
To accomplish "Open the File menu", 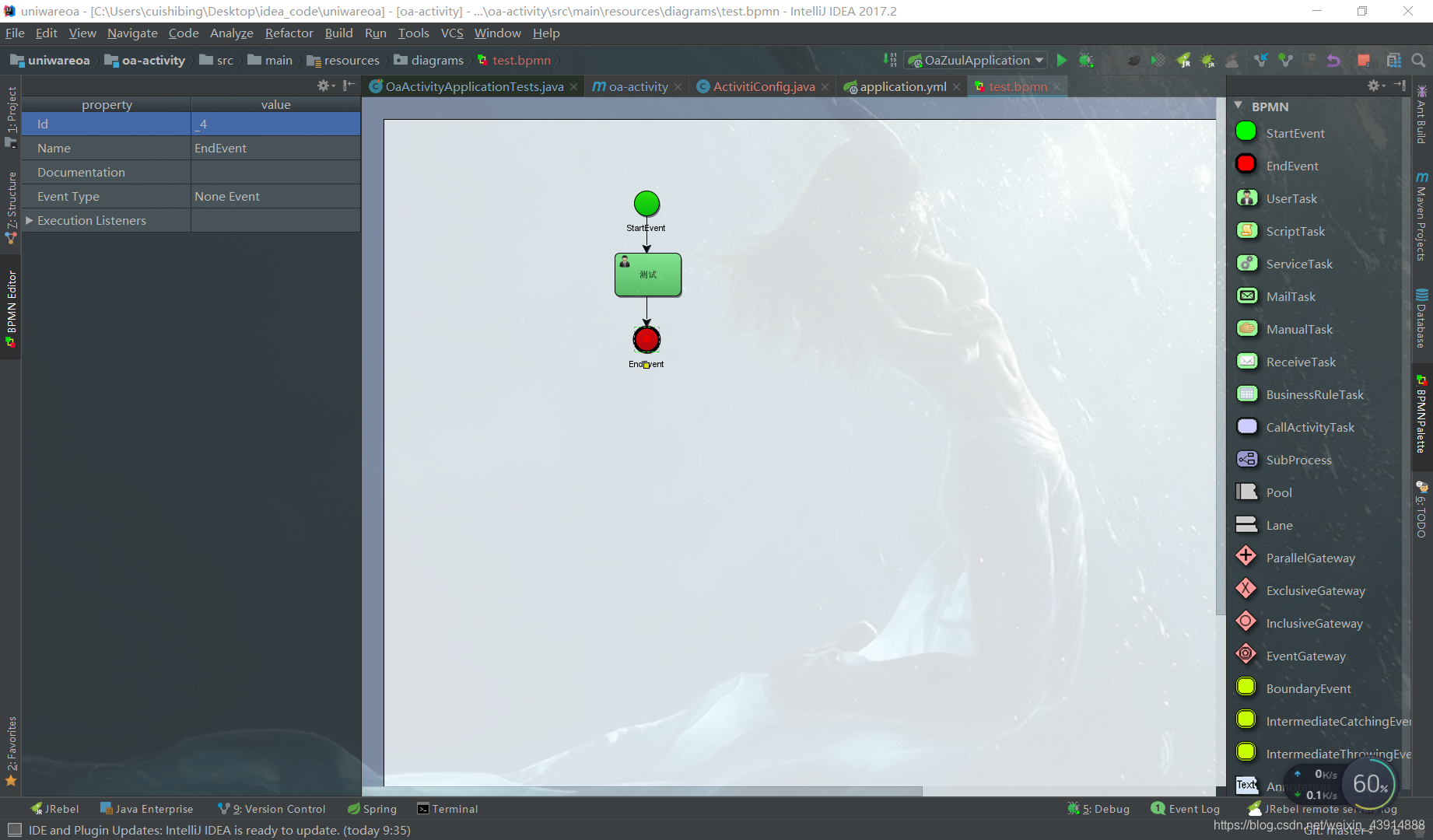I will click(x=15, y=33).
